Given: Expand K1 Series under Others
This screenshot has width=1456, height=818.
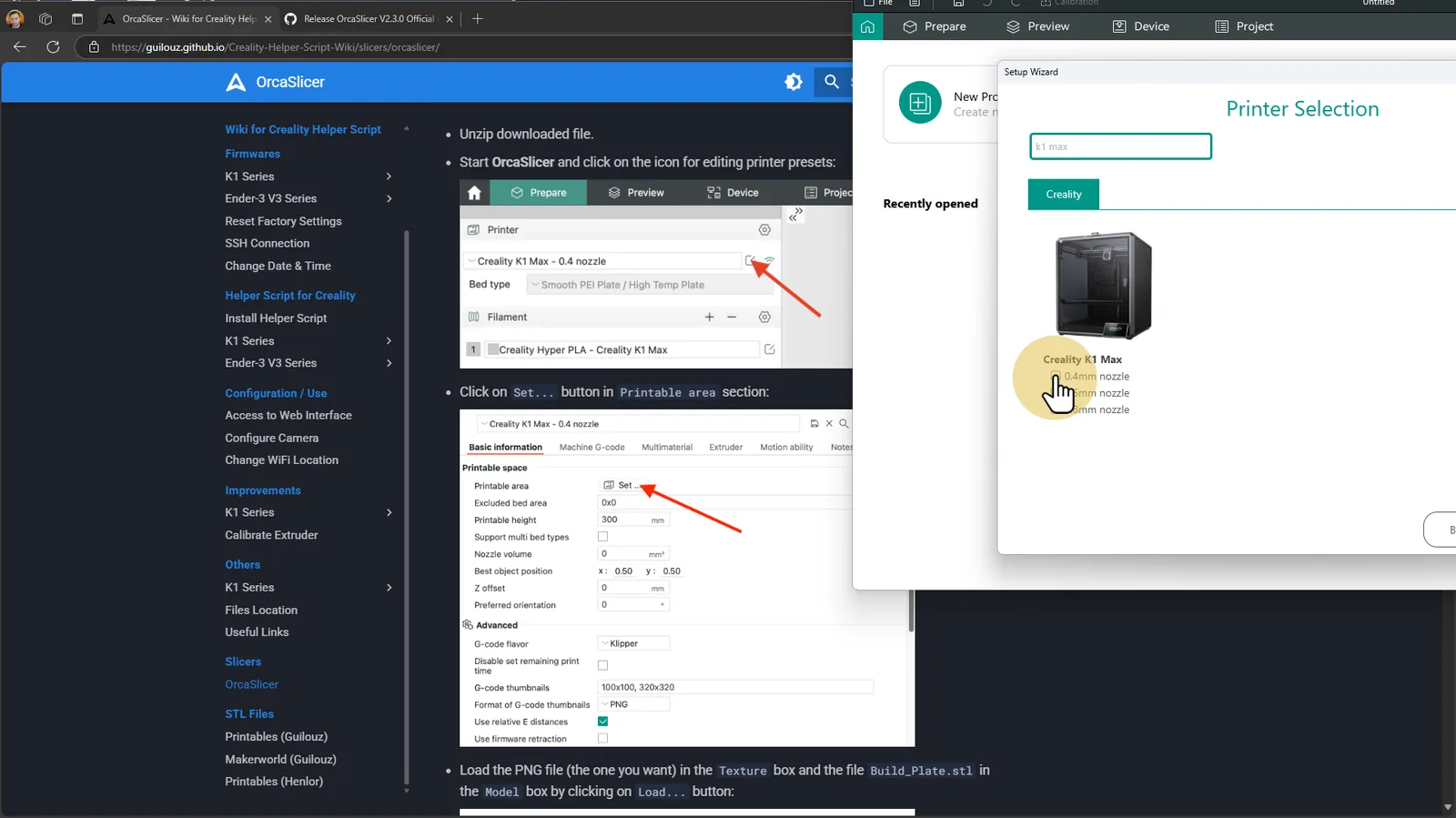Looking at the screenshot, I should point(389,588).
